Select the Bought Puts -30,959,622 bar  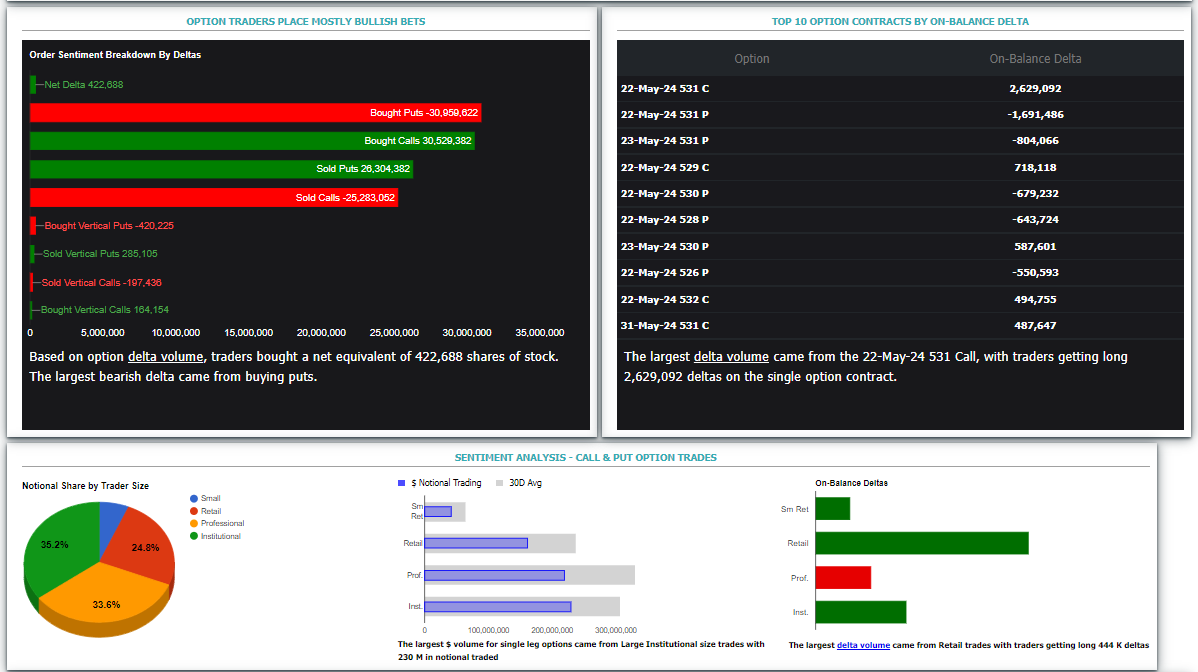[x=255, y=113]
